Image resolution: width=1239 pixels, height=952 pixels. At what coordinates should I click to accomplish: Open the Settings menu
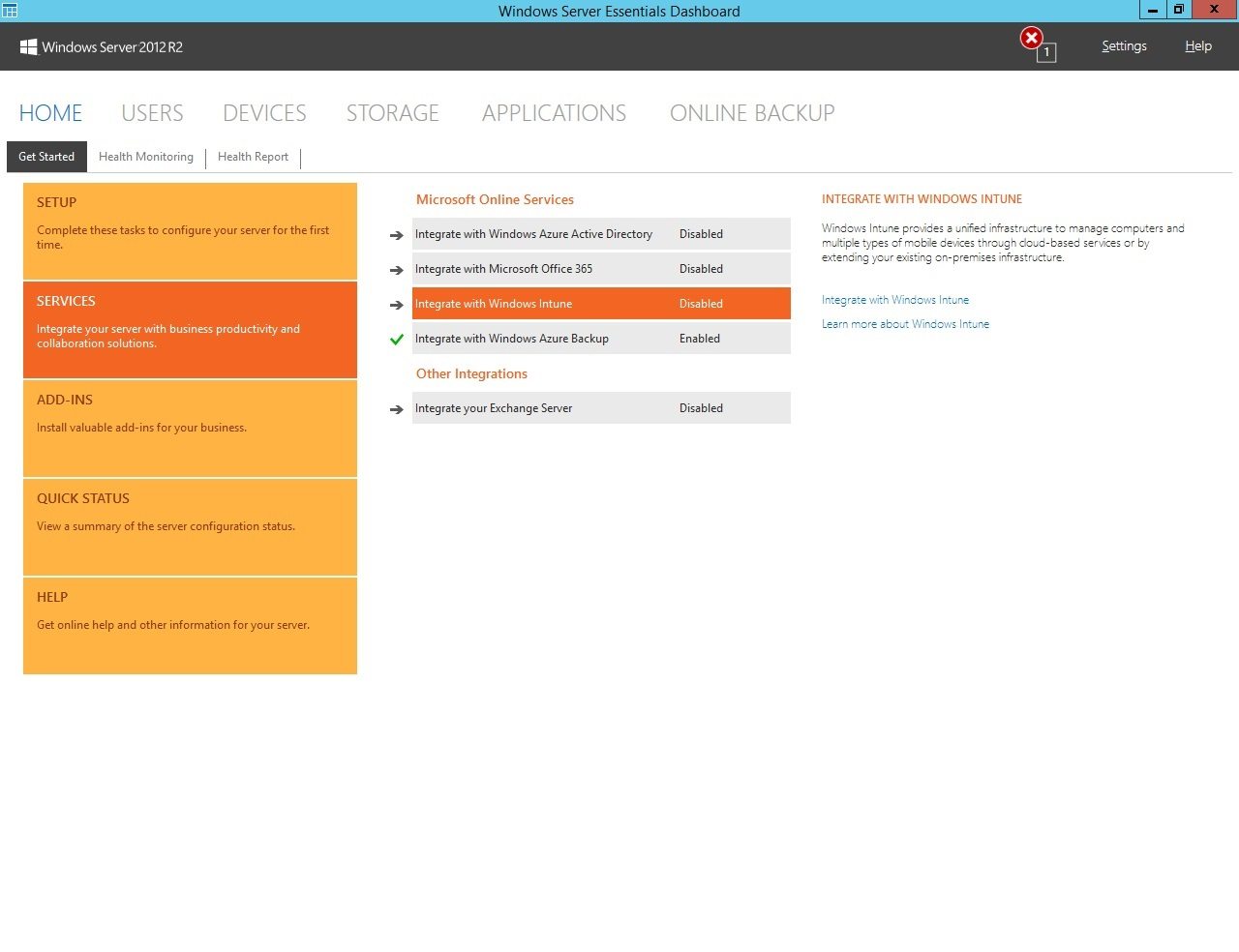click(1124, 45)
